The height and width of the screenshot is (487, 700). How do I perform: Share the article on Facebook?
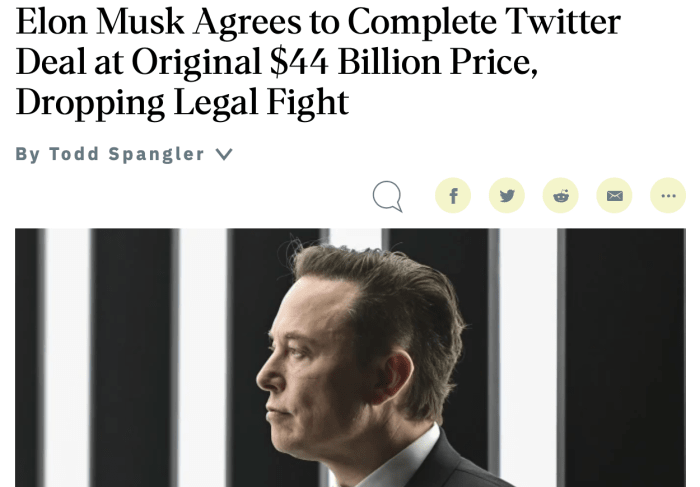point(453,195)
